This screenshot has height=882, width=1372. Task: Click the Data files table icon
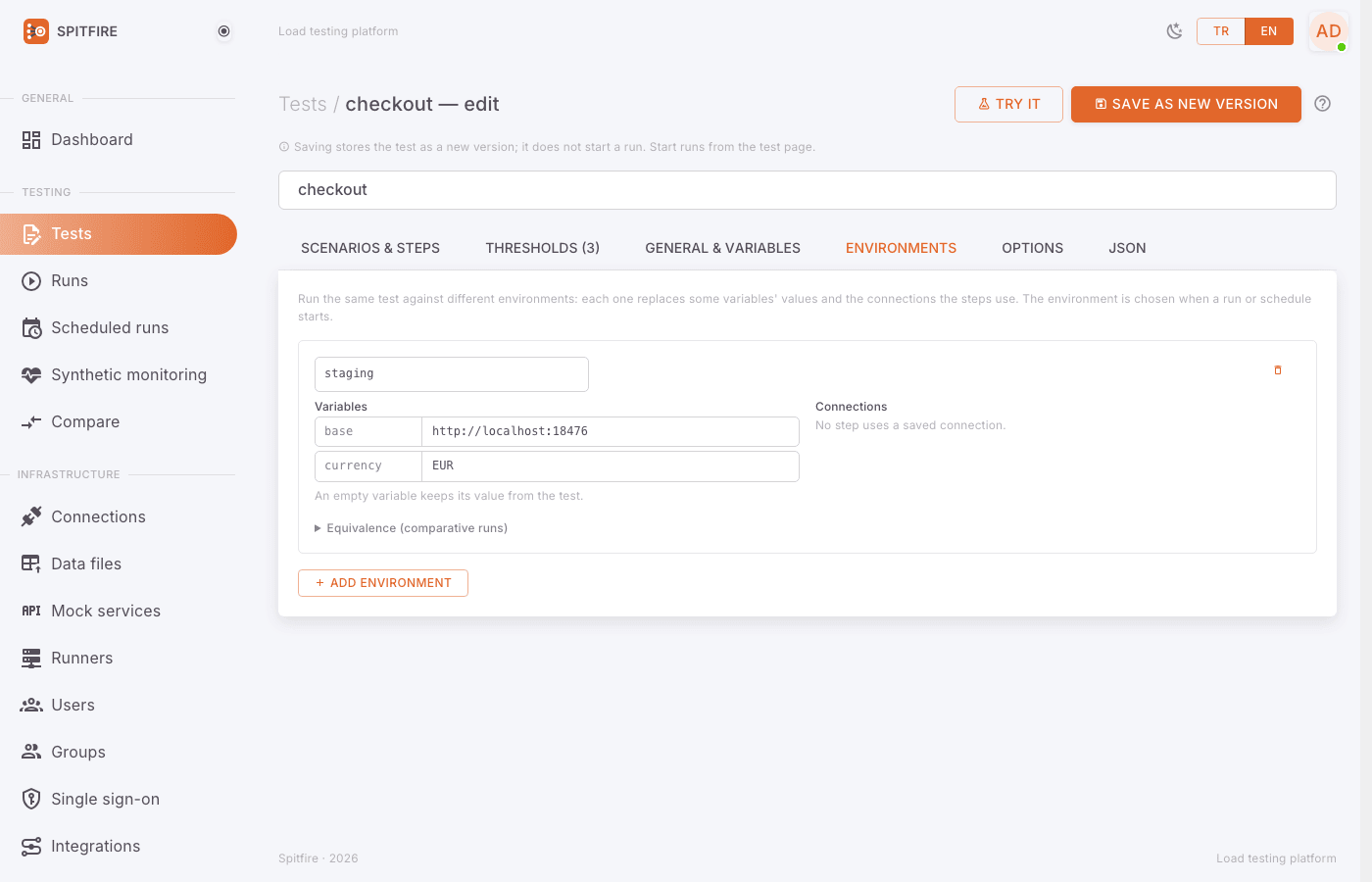[x=31, y=564]
